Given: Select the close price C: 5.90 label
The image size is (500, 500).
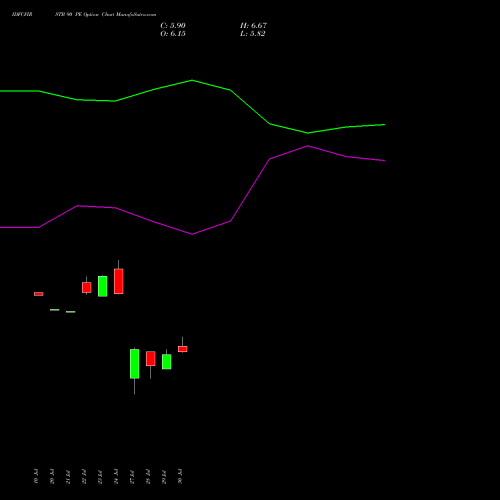Looking at the screenshot, I should 173,26.
